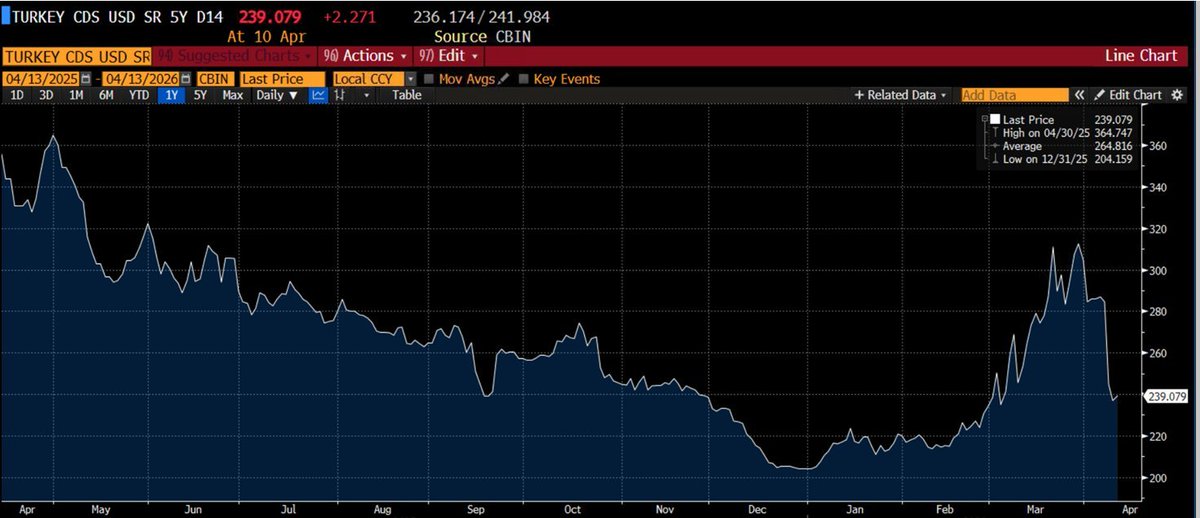Click the start date field 04/13/2025

(41, 79)
